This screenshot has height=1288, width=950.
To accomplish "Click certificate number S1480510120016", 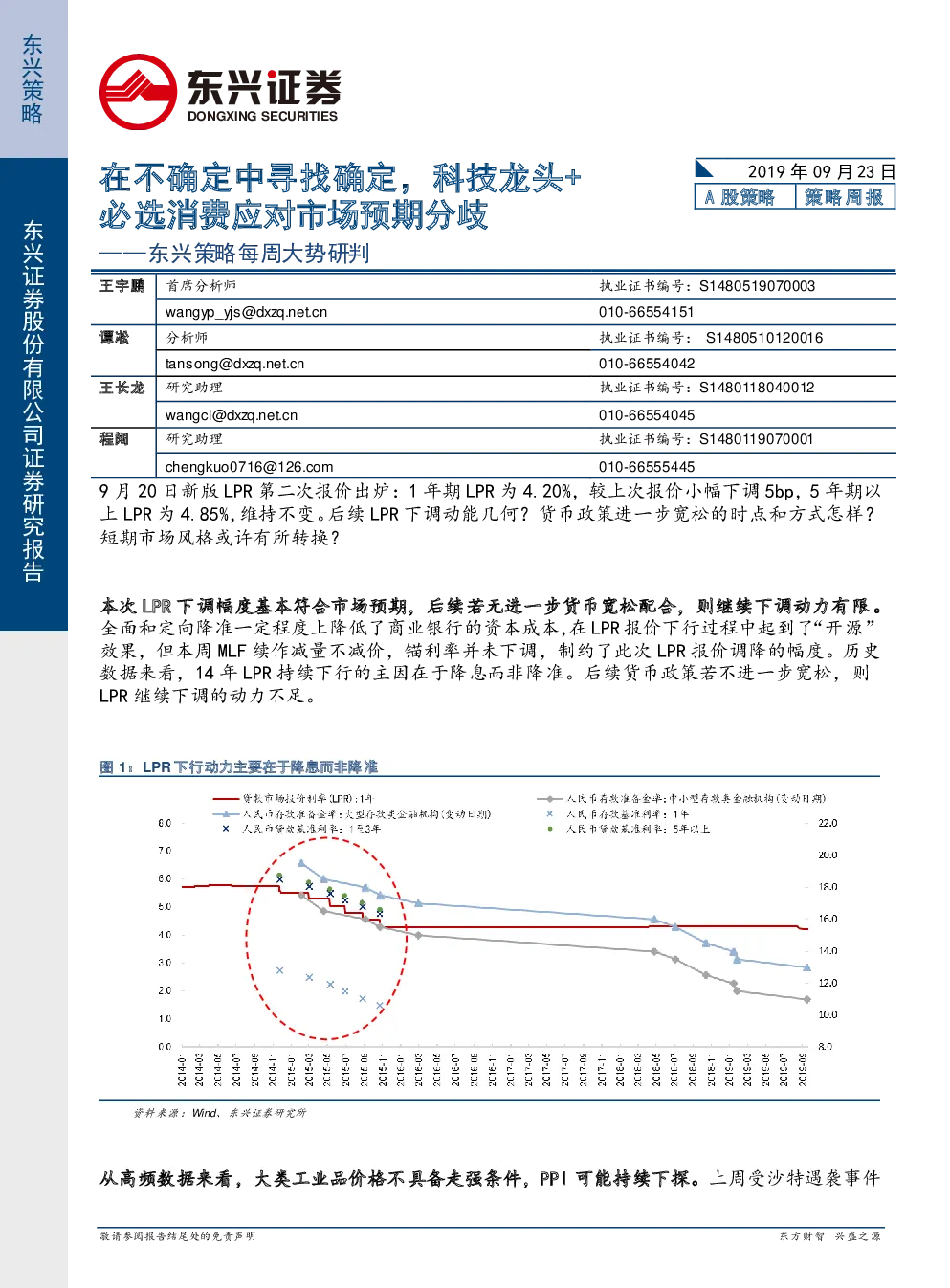I will (764, 338).
